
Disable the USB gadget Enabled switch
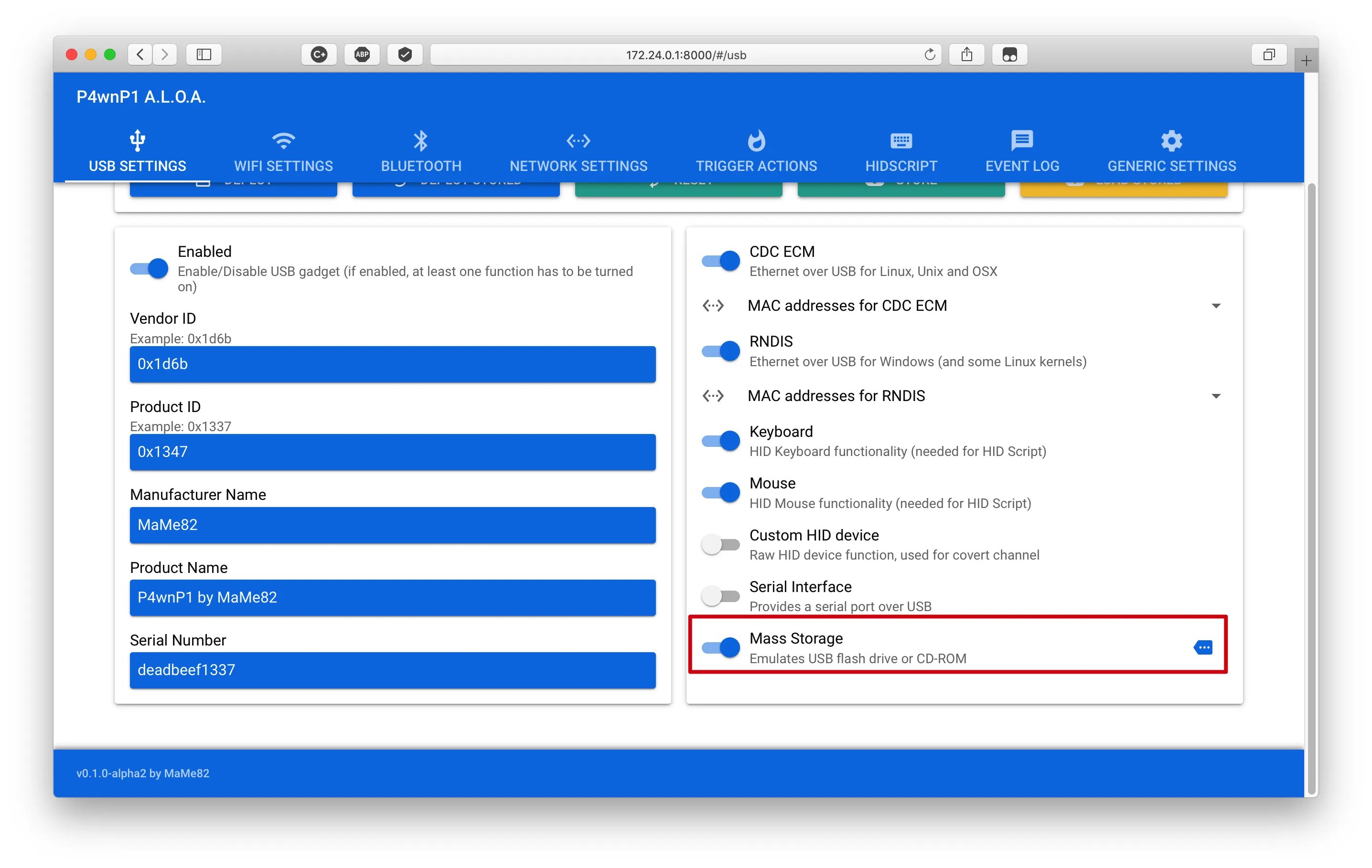(x=149, y=269)
